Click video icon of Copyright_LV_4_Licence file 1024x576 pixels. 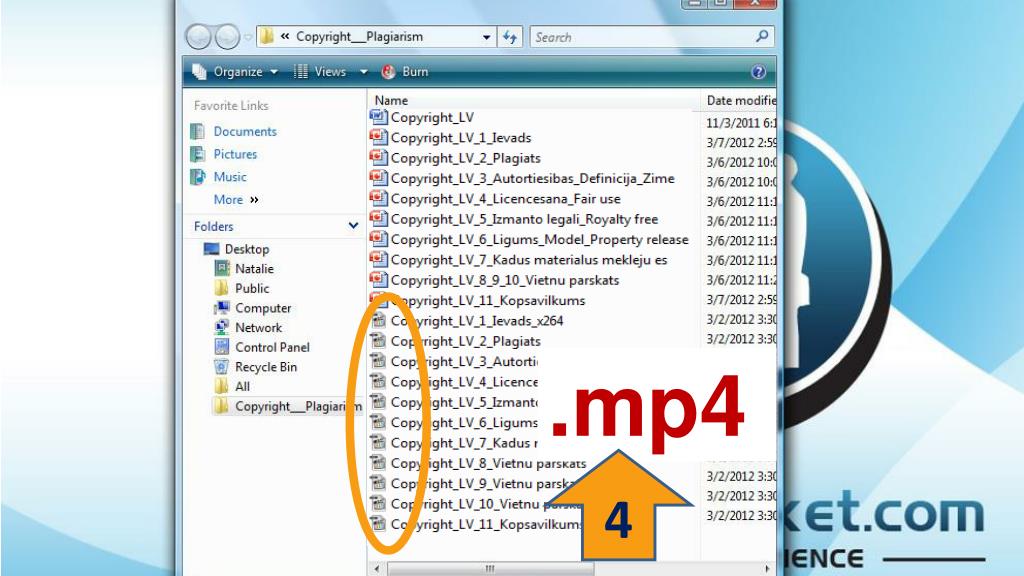[x=378, y=381]
